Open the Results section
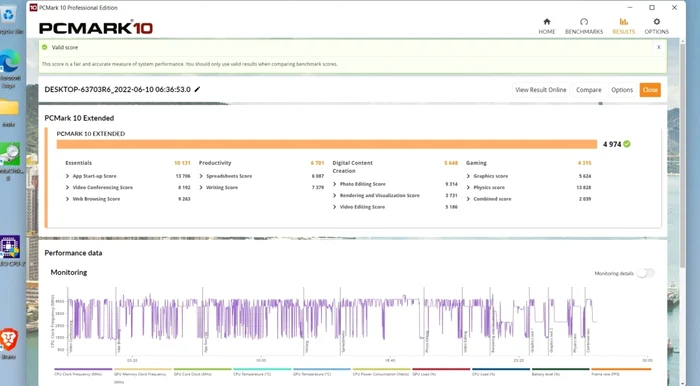The height and width of the screenshot is (386, 700). tap(623, 26)
